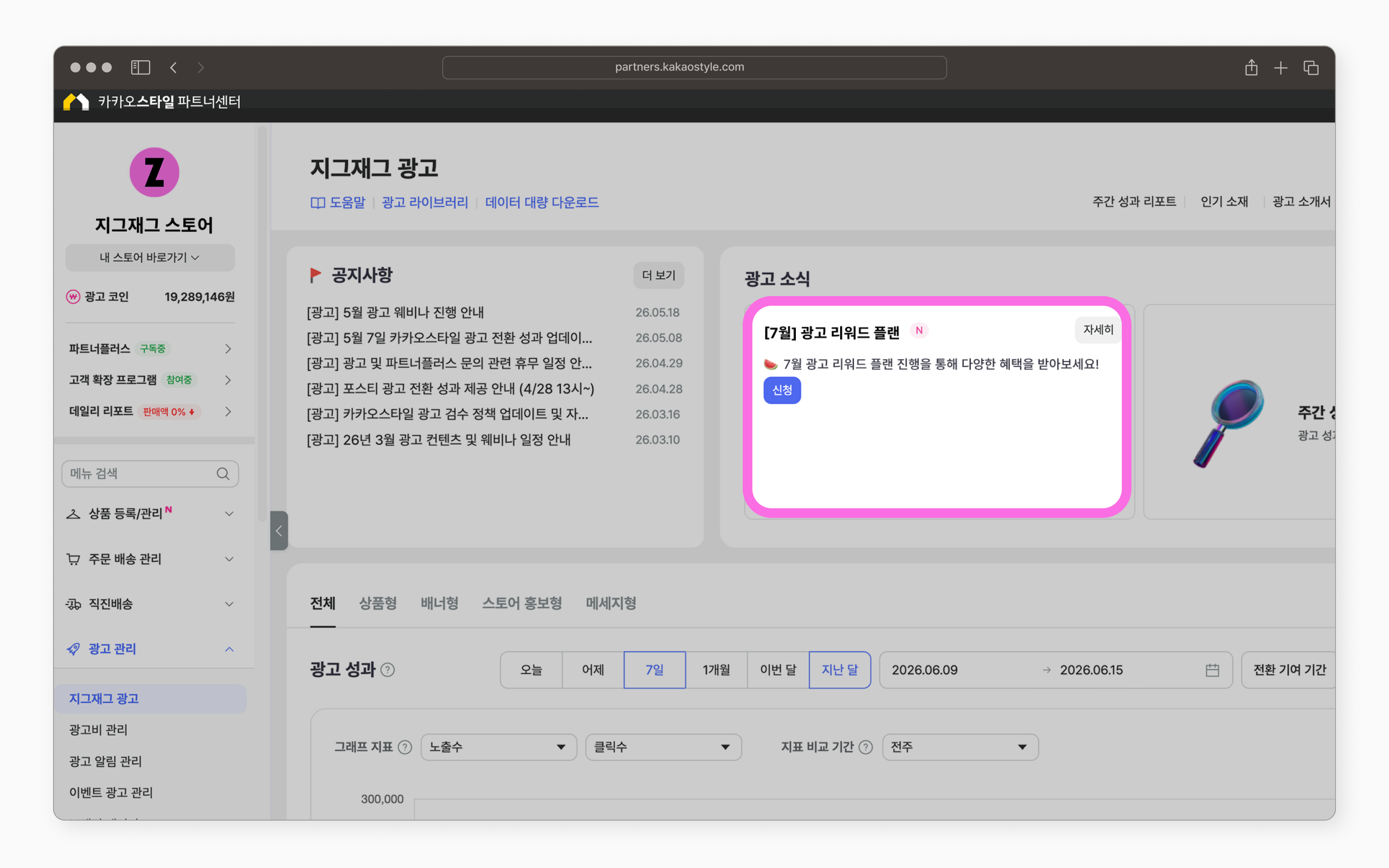This screenshot has width=1389, height=868.
Task: Click the 전환 기여 기간 button
Action: pyautogui.click(x=1289, y=670)
